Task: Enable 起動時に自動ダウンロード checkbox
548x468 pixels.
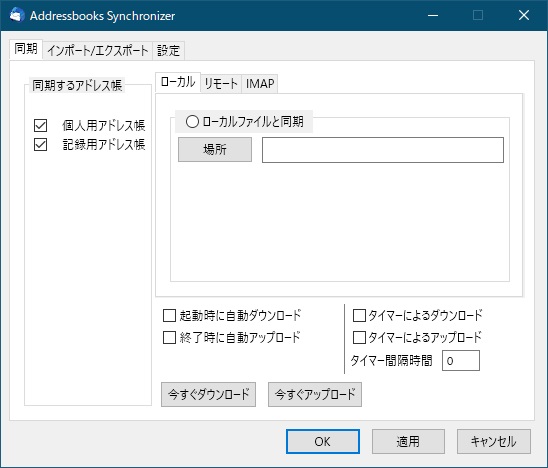Action: 170,316
